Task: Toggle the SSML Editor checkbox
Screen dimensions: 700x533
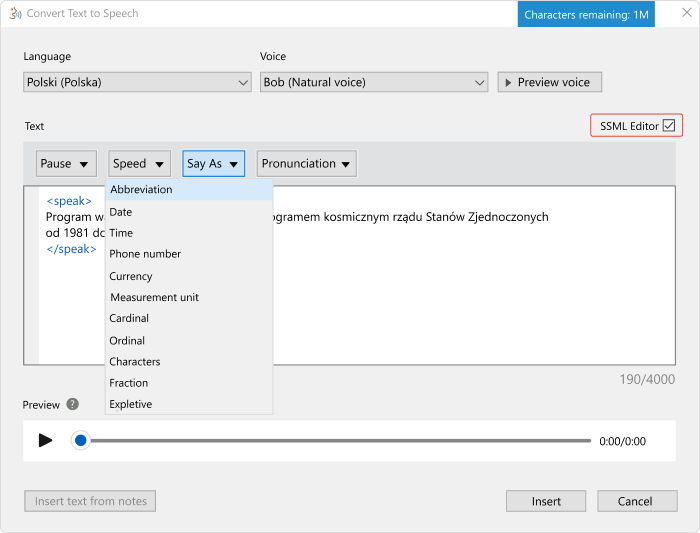Action: click(x=669, y=126)
